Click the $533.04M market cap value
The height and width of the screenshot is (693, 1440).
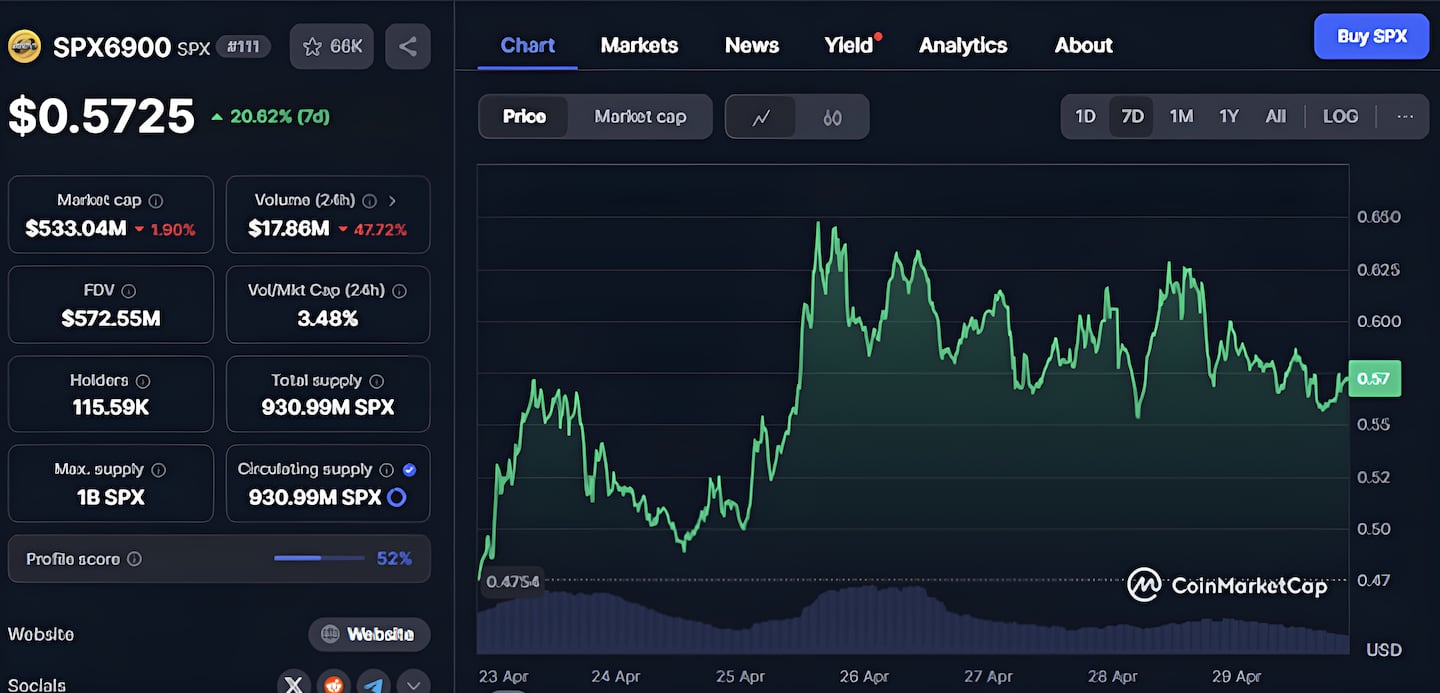[76, 229]
